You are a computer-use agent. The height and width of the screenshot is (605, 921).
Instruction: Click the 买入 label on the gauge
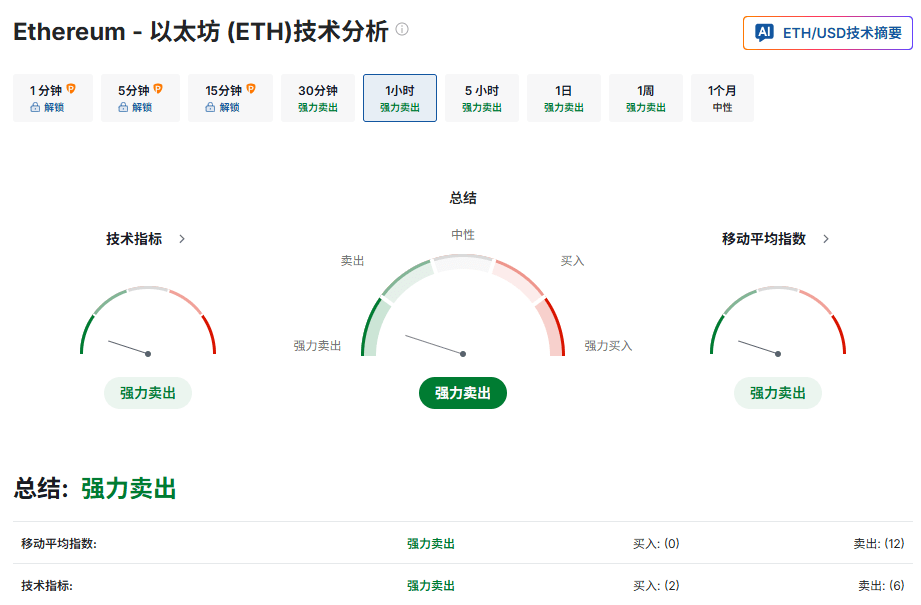[572, 261]
